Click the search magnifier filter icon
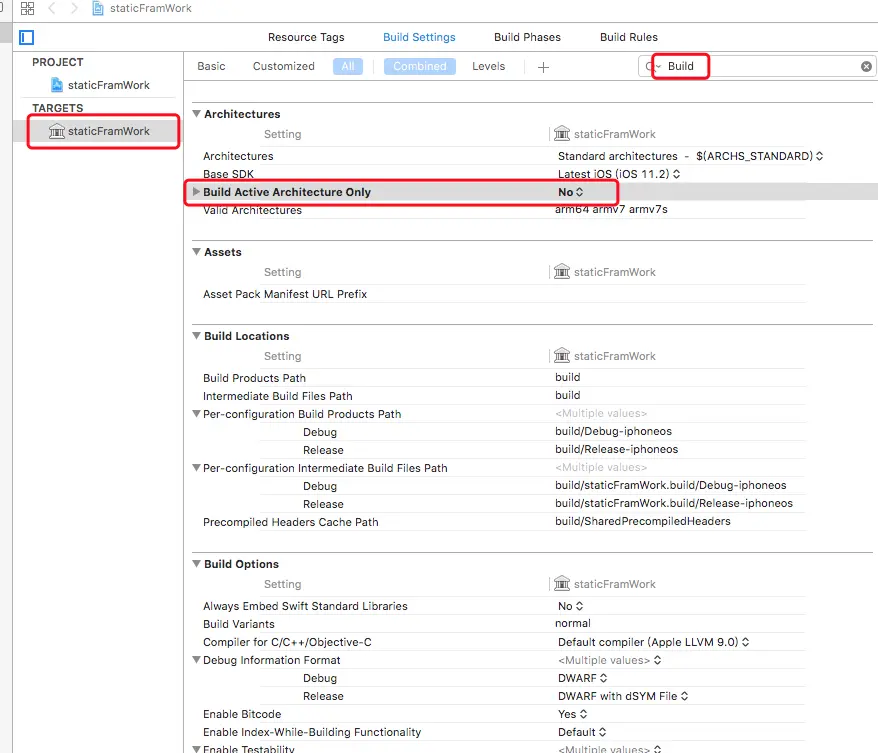 [x=652, y=66]
